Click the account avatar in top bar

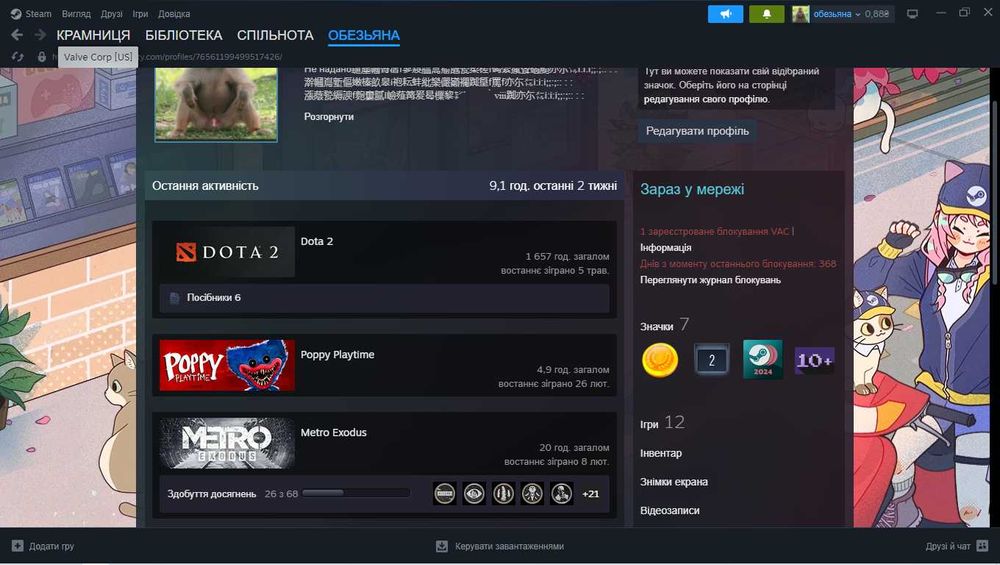click(x=800, y=14)
